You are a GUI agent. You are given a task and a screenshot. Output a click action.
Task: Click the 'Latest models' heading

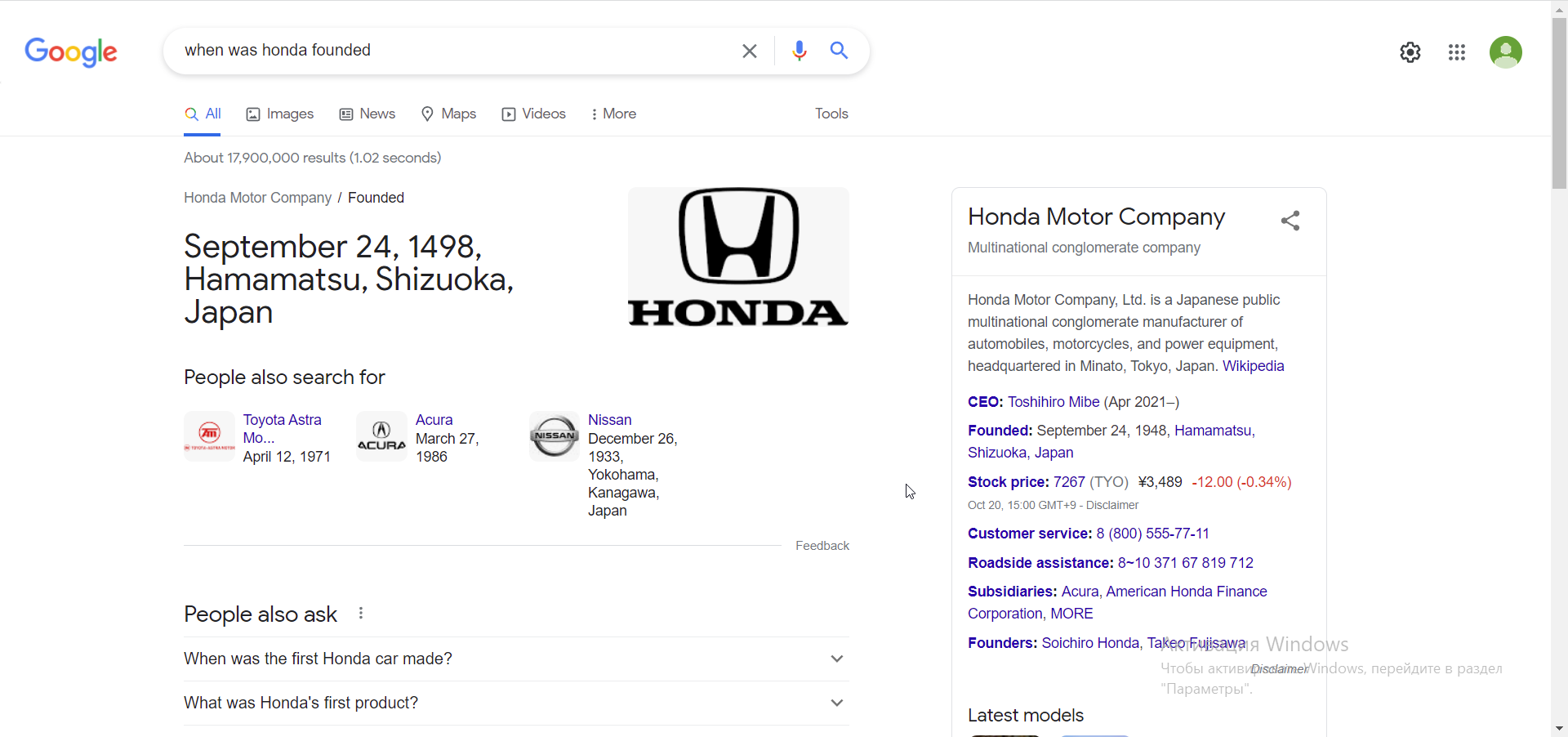1026,716
